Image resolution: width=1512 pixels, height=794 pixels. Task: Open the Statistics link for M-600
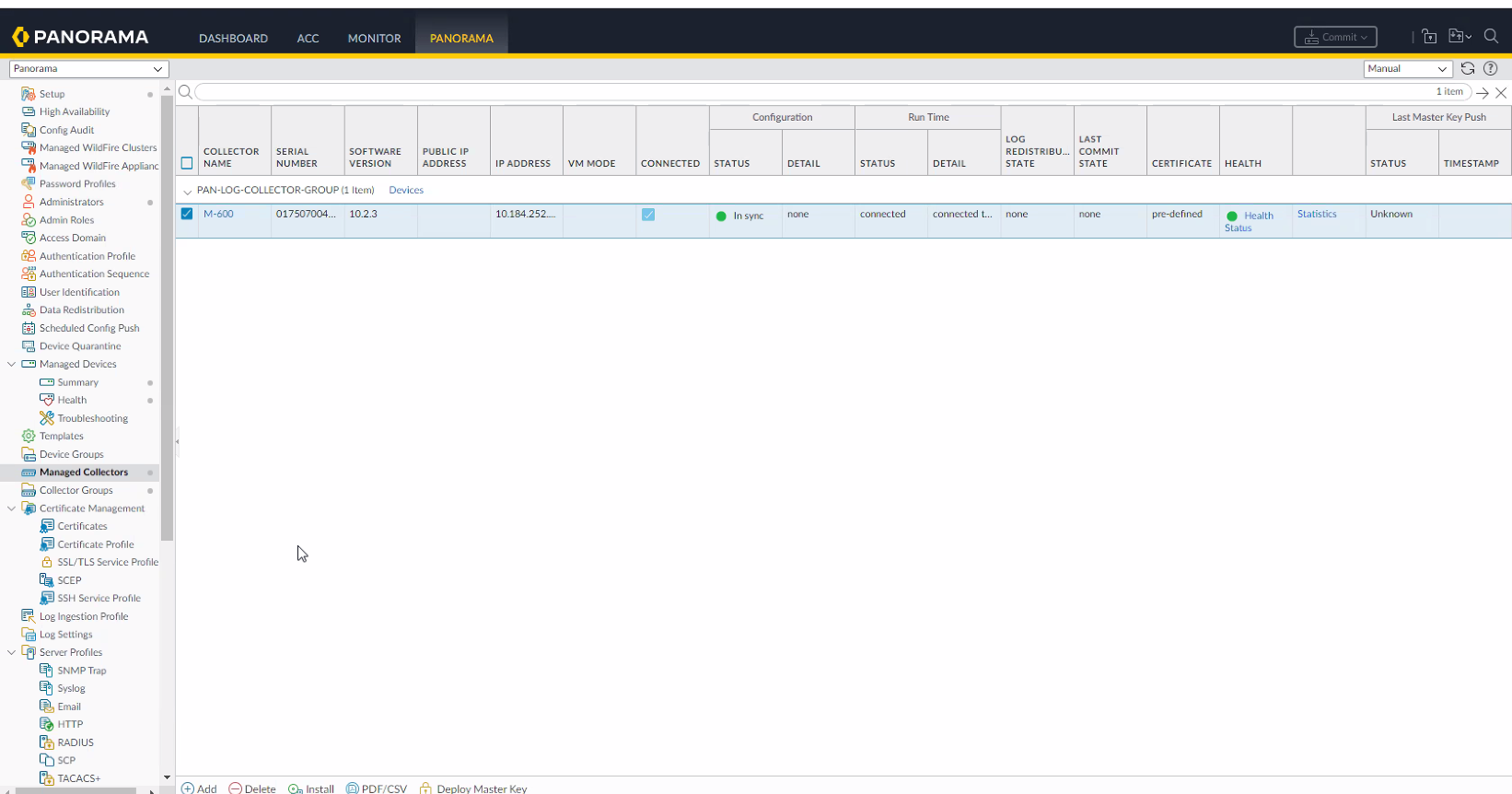coord(1317,214)
